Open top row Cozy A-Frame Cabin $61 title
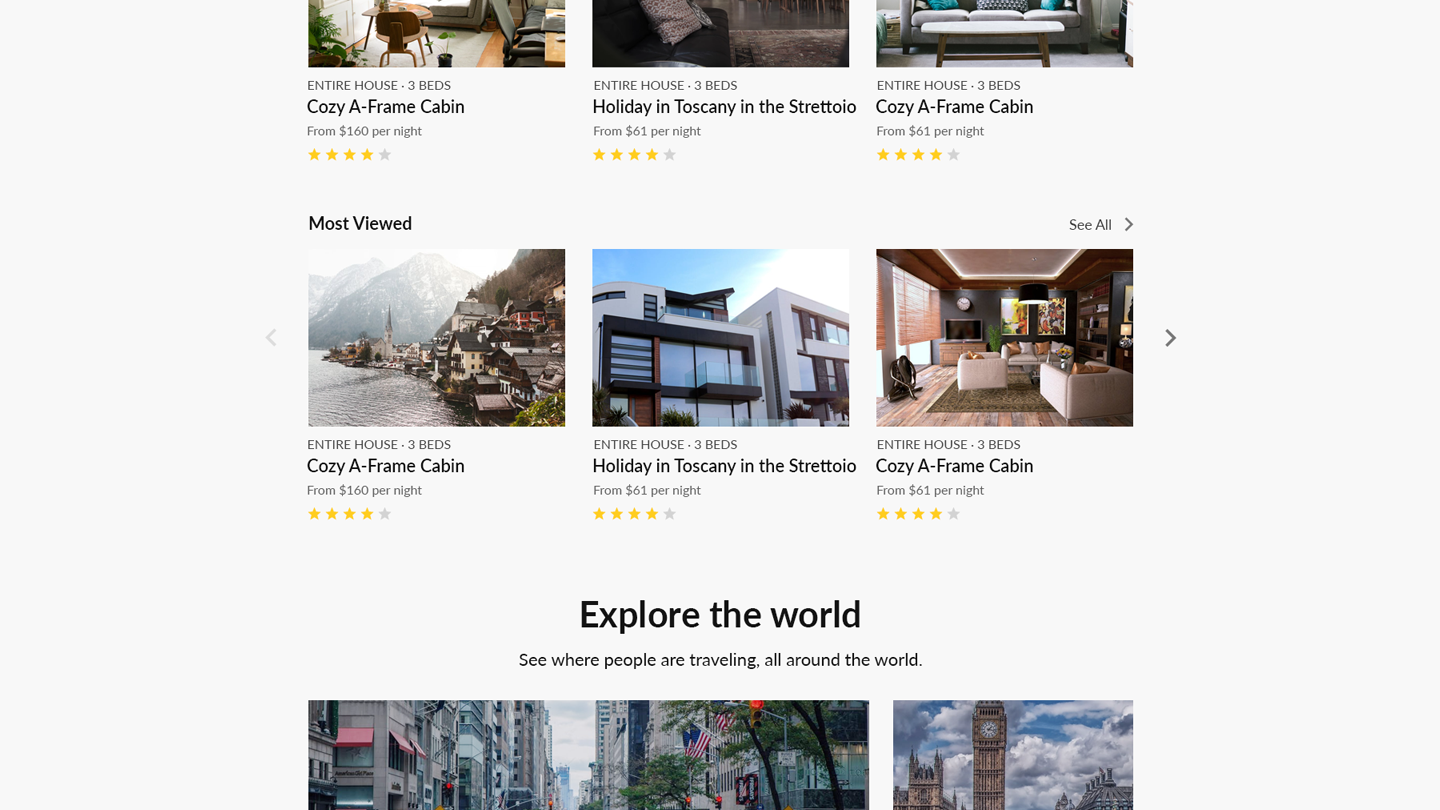This screenshot has width=1440, height=810. [x=954, y=107]
